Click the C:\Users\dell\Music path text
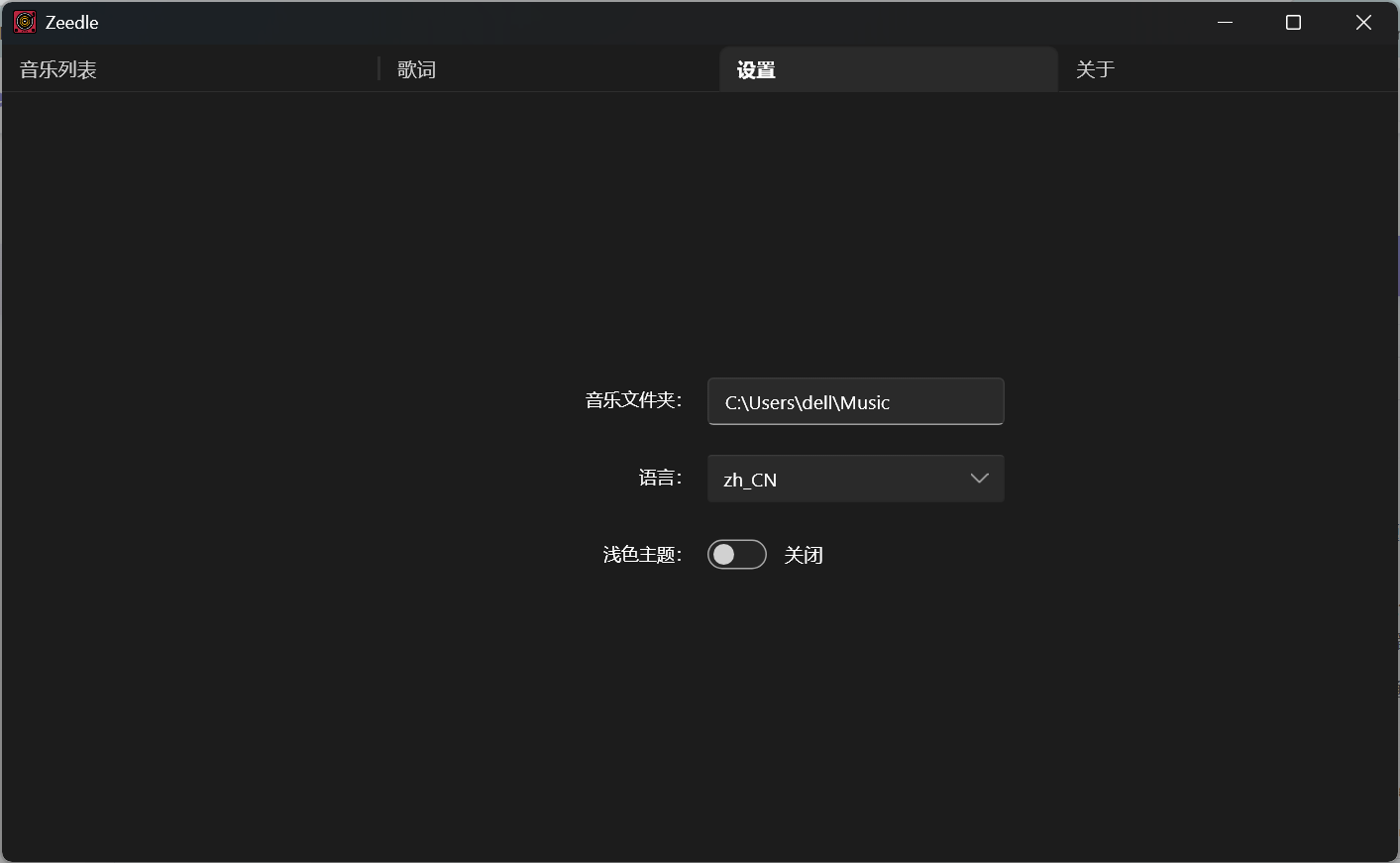The image size is (1400, 863). [808, 402]
